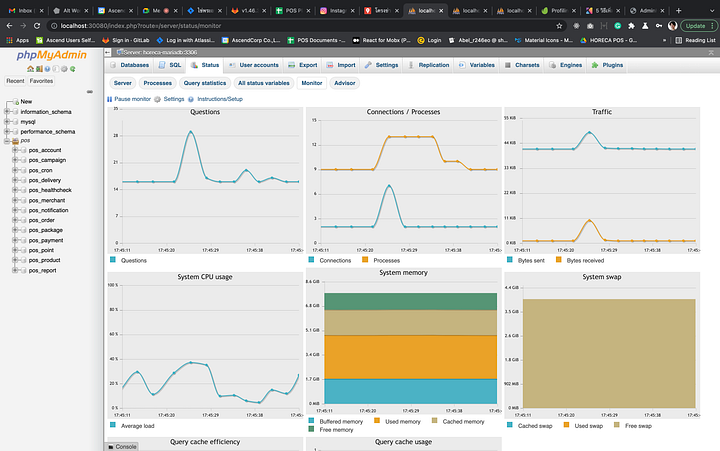
Task: Open the Reading List panel
Action: point(695,40)
